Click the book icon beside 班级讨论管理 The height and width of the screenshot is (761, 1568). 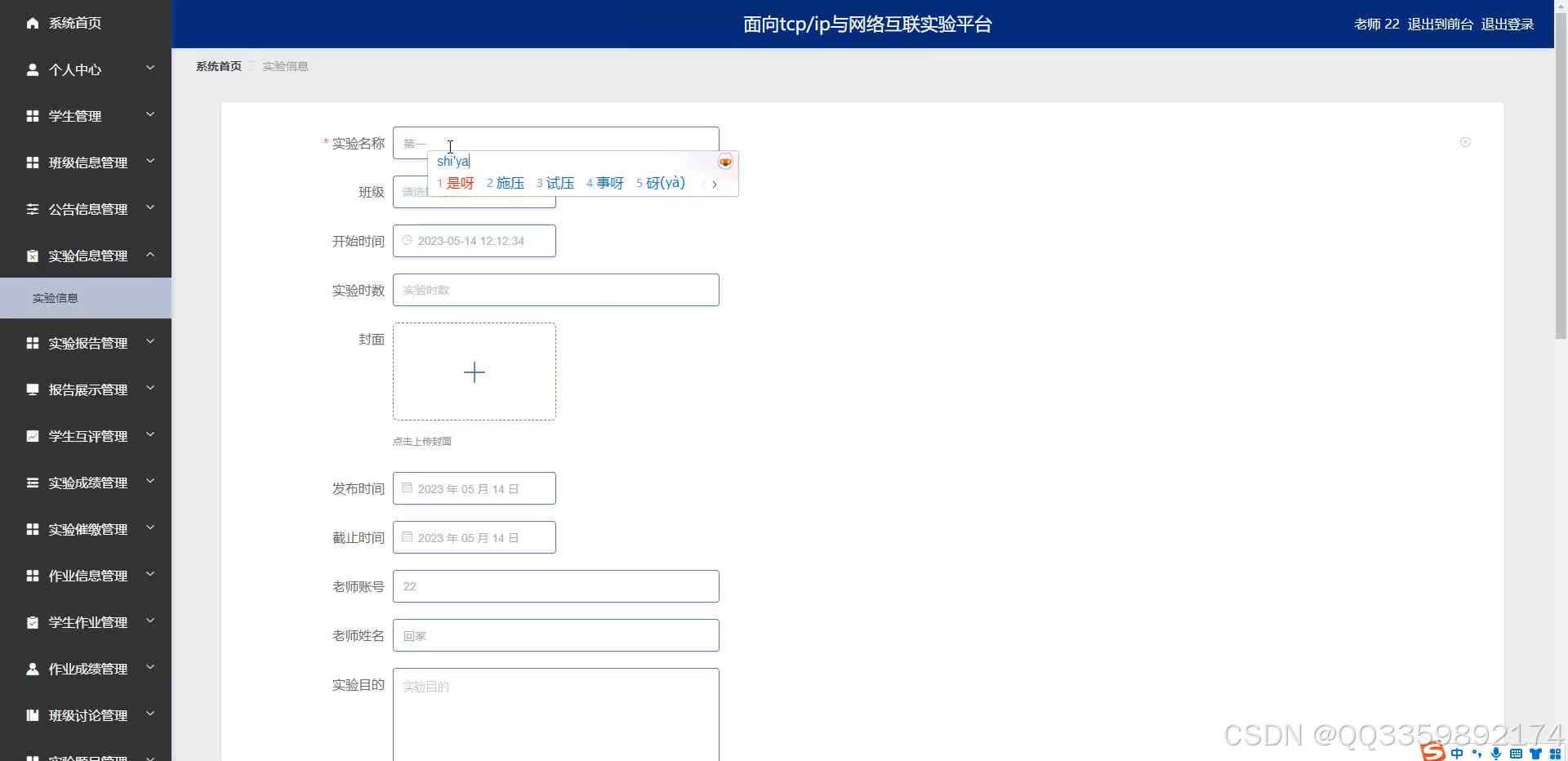tap(33, 715)
